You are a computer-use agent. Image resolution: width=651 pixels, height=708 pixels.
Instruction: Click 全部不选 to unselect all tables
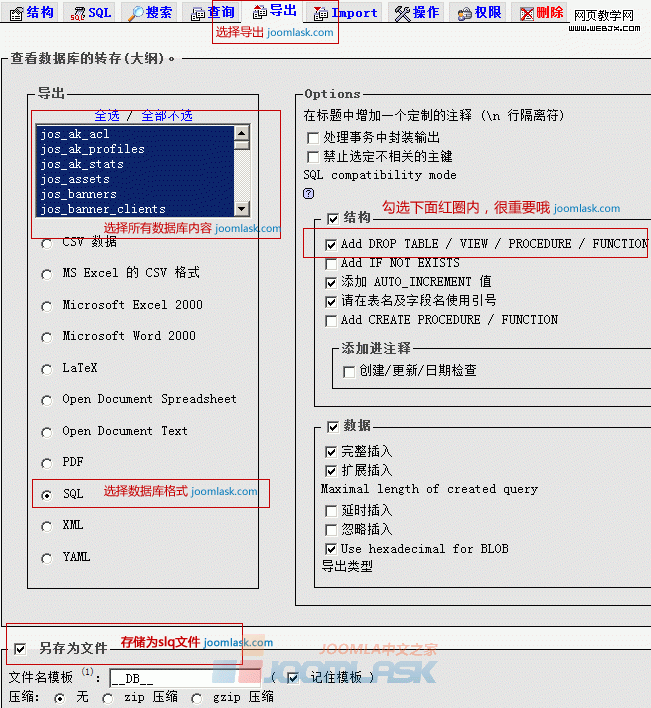pos(167,116)
